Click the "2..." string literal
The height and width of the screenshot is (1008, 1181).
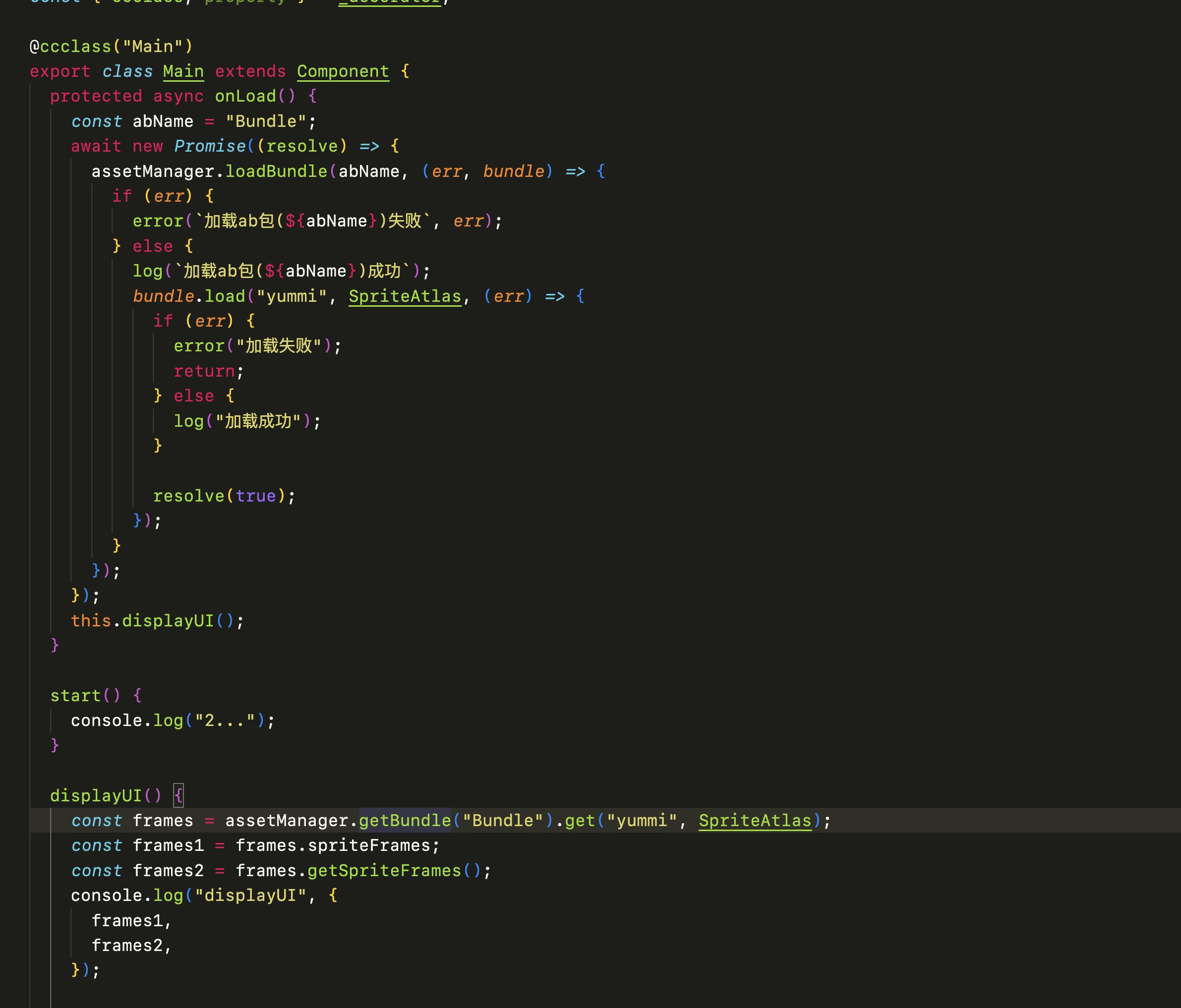[225, 721]
